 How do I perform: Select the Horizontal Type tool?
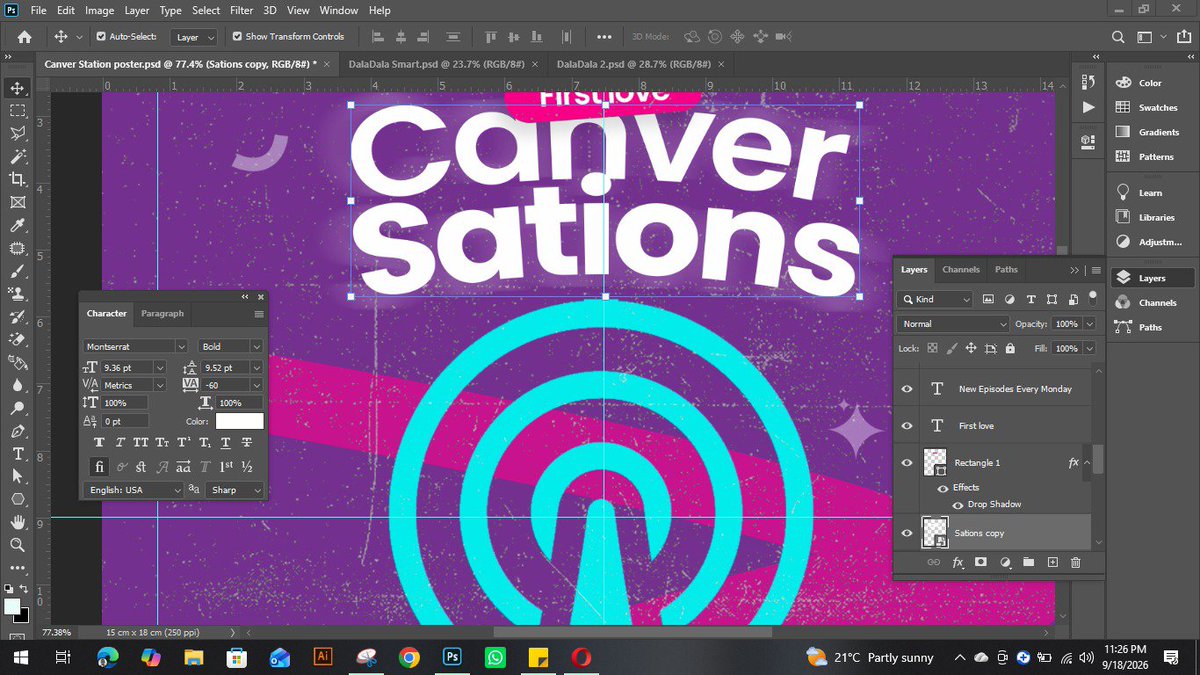(x=18, y=453)
